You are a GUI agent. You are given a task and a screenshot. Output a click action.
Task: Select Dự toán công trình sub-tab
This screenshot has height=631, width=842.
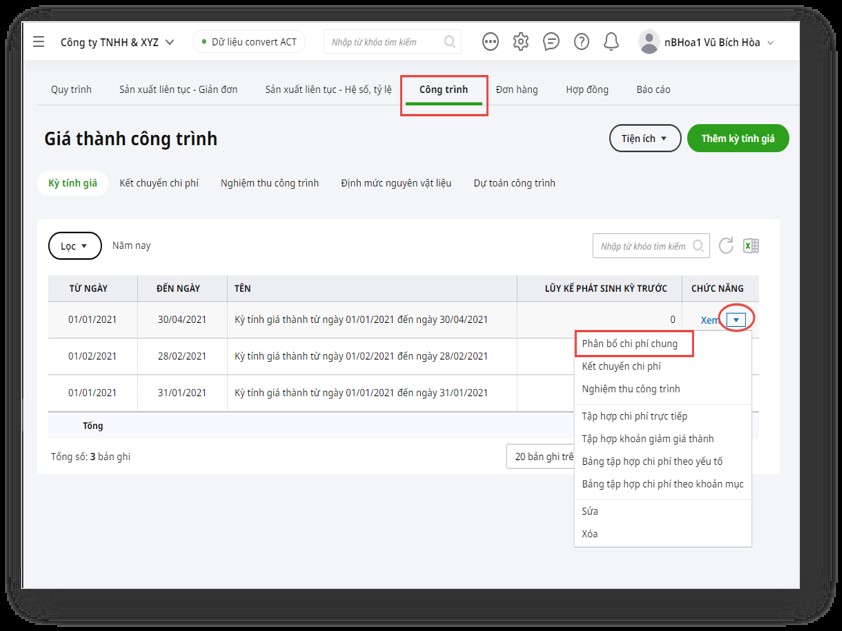[x=514, y=183]
